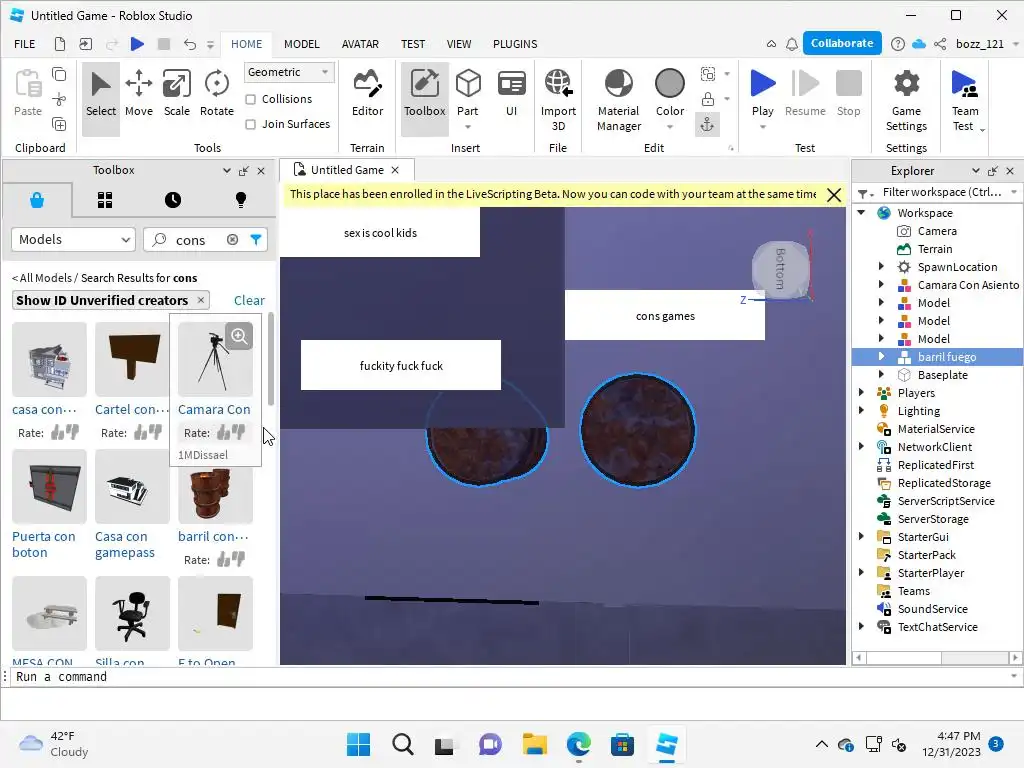Switch to the TEST ribbon tab
The height and width of the screenshot is (768, 1024).
click(413, 44)
